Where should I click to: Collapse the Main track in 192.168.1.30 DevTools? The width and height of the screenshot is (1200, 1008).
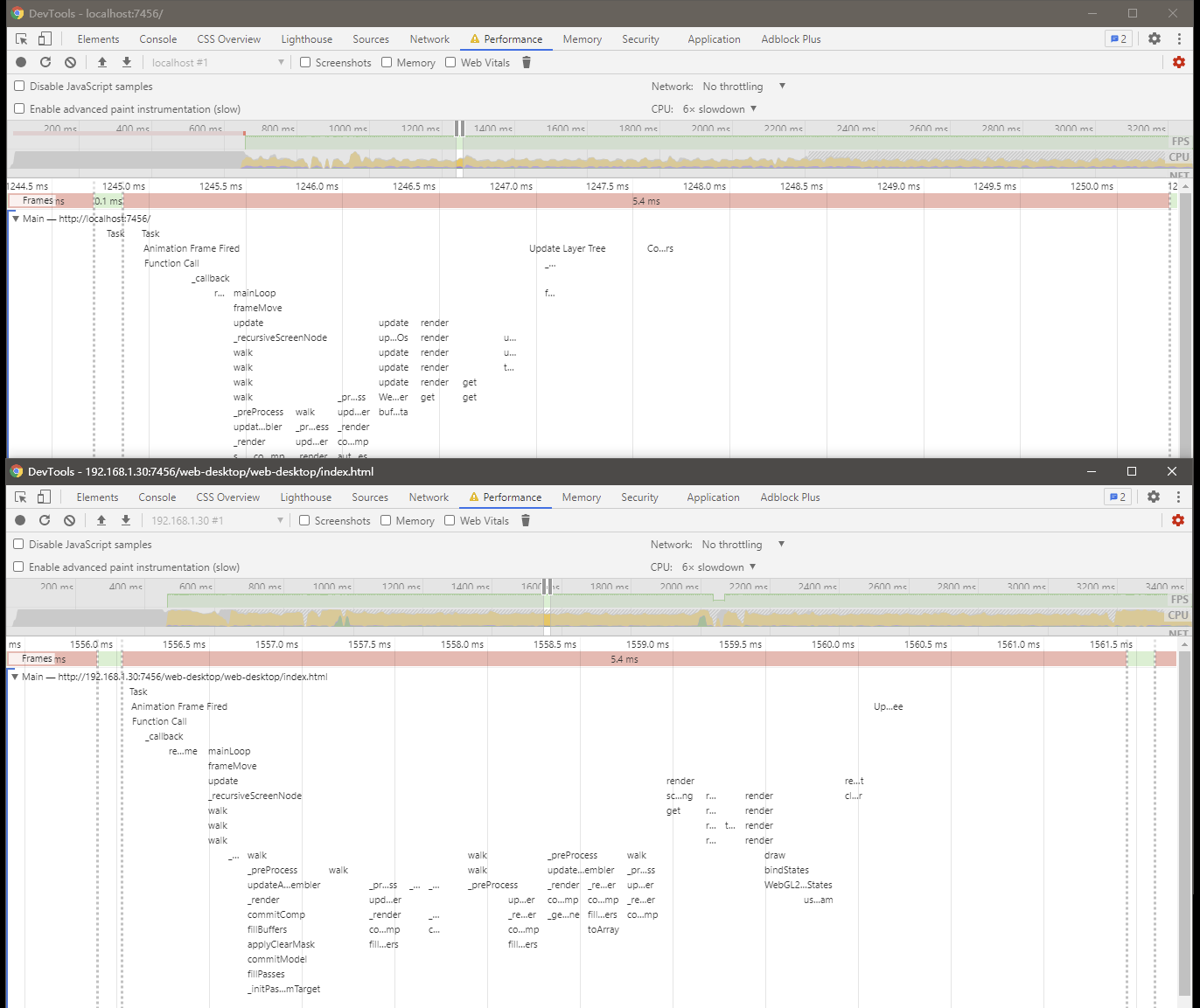15,677
